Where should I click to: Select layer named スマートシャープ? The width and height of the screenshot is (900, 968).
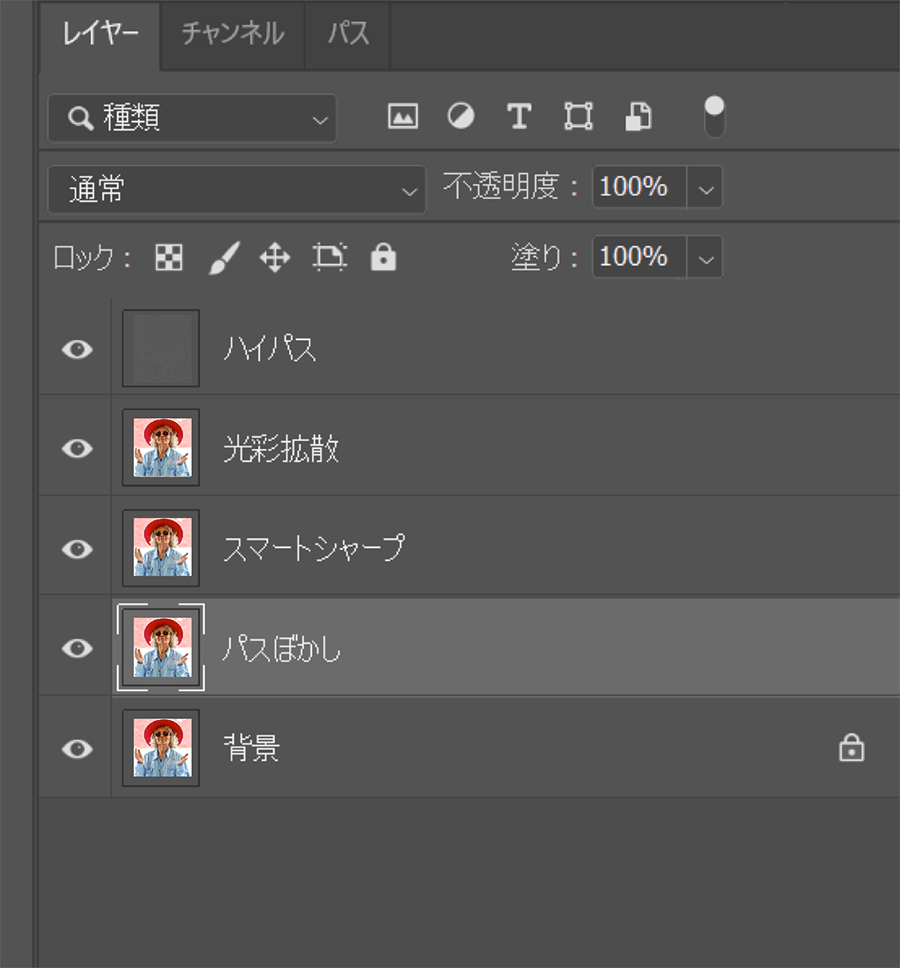pyautogui.click(x=314, y=548)
